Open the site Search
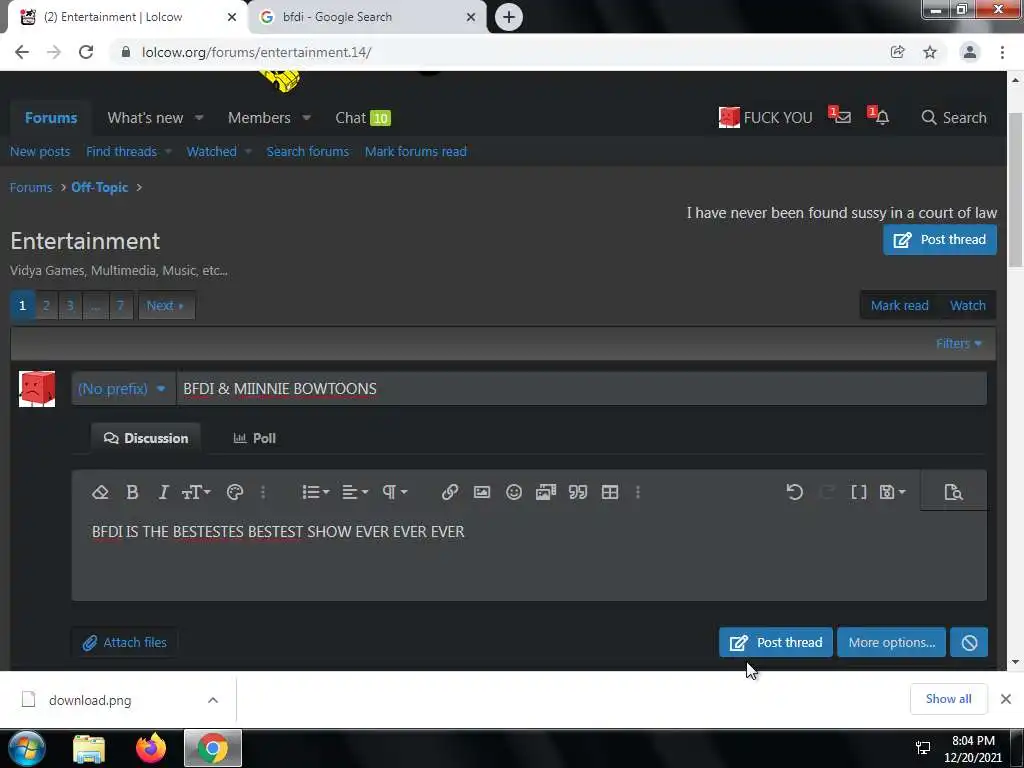Screen dimensions: 1024x768 (953, 118)
